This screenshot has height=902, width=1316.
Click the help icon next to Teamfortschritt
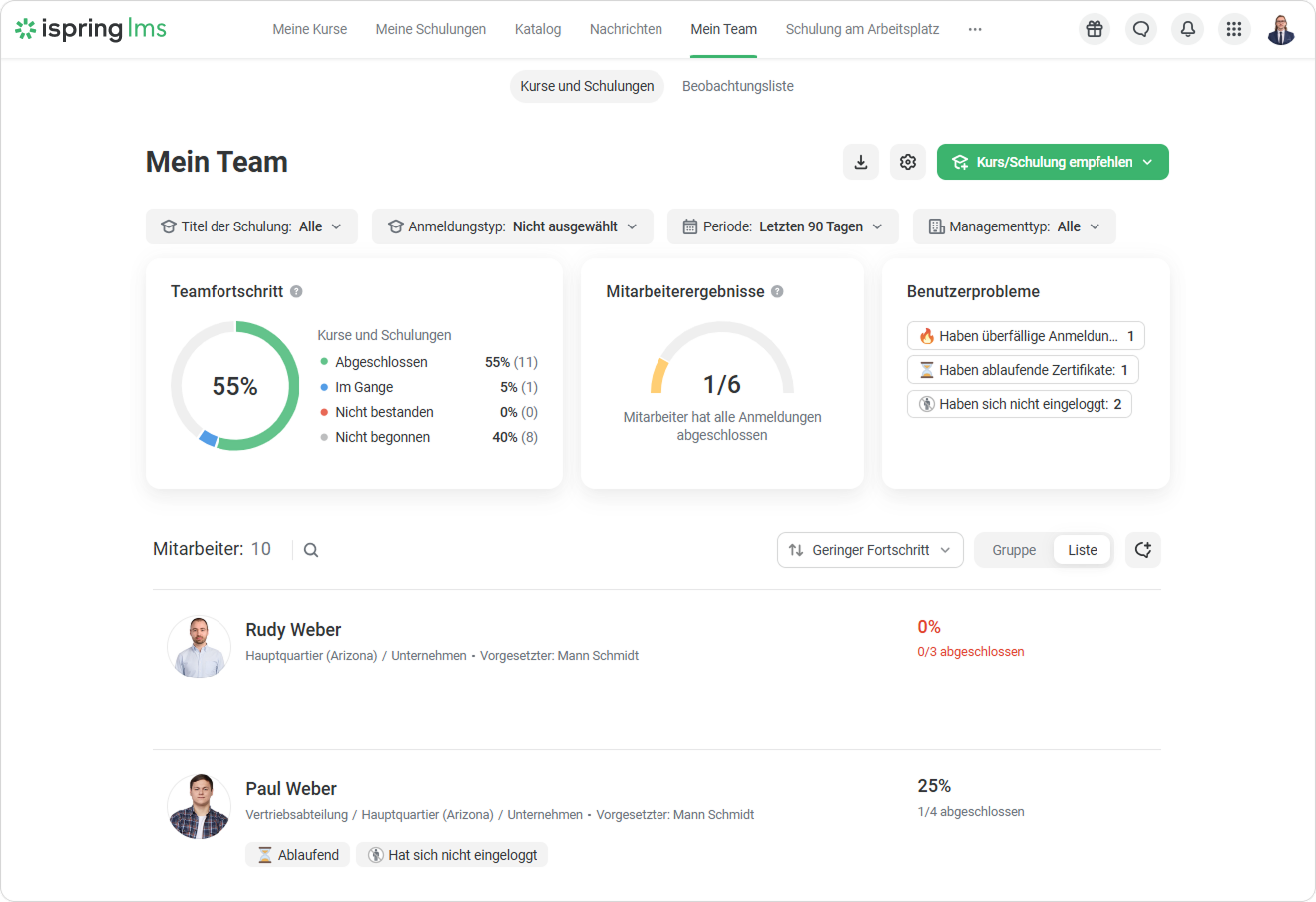pyautogui.click(x=296, y=292)
